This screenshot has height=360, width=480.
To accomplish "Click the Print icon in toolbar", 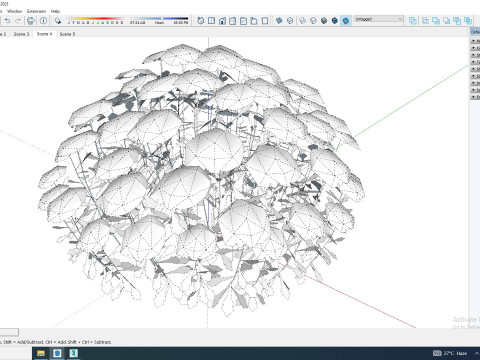I will coord(31,21).
